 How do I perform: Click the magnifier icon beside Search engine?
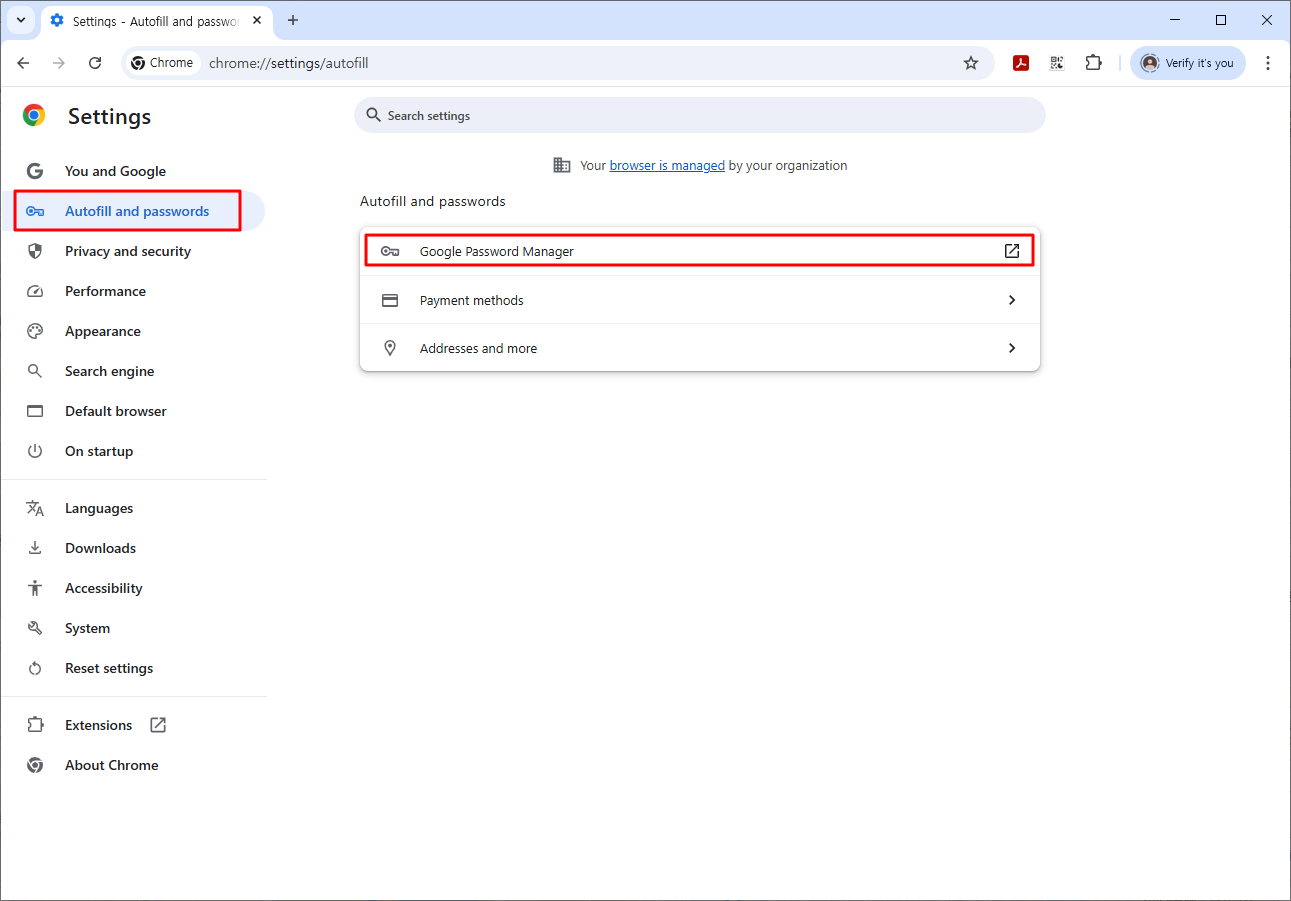(35, 371)
